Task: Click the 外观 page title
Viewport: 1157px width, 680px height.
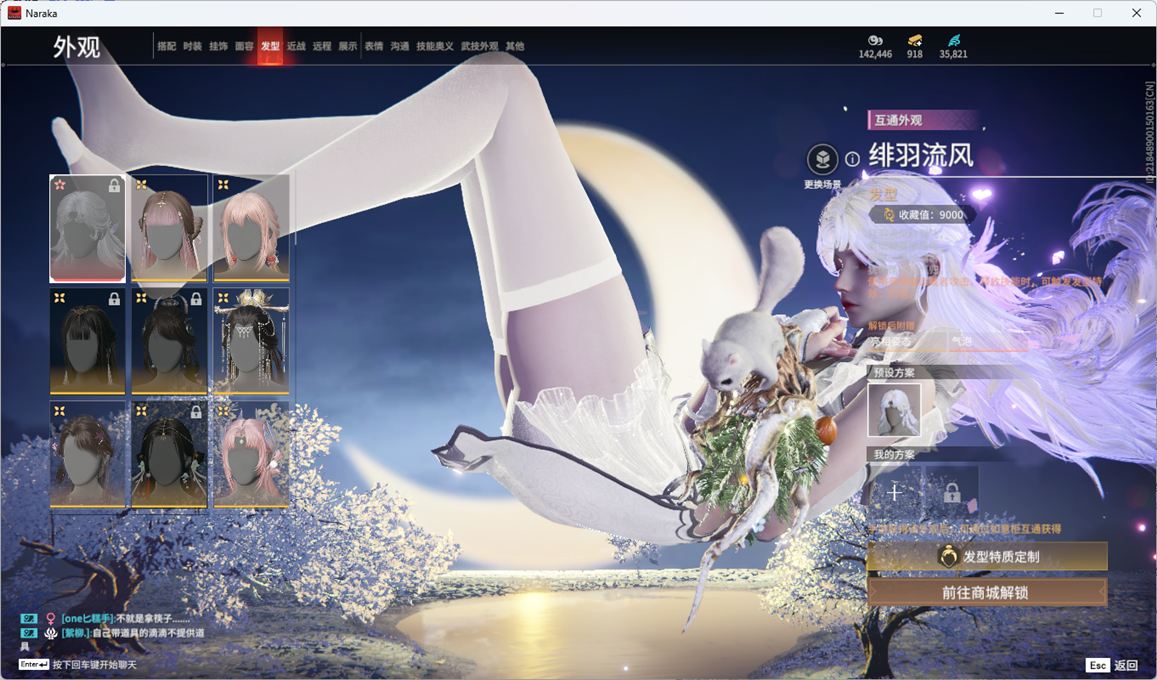Action: coord(77,47)
